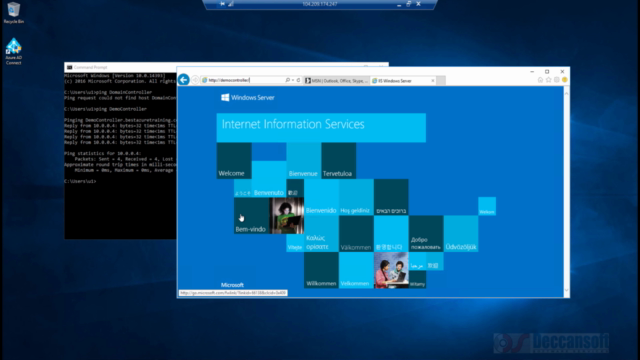Click the Καλώς ορίσατε tile
640x360 pixels.
(x=321, y=234)
